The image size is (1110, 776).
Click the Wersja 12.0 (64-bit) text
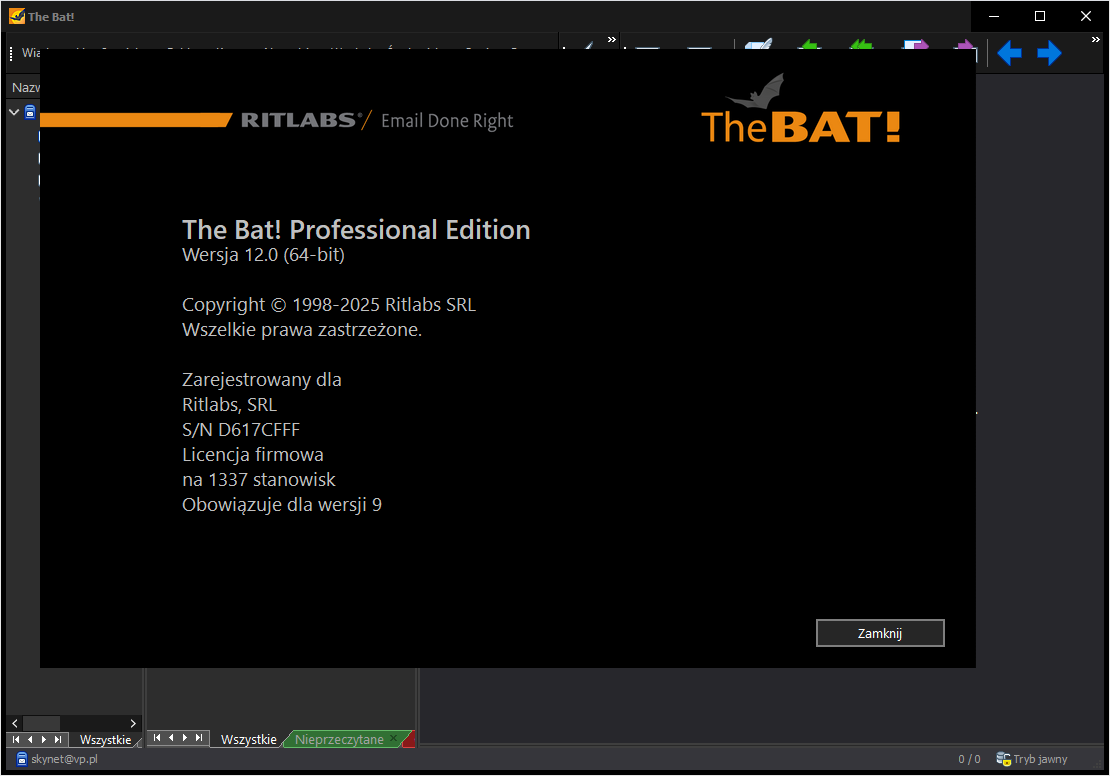pyautogui.click(x=263, y=255)
